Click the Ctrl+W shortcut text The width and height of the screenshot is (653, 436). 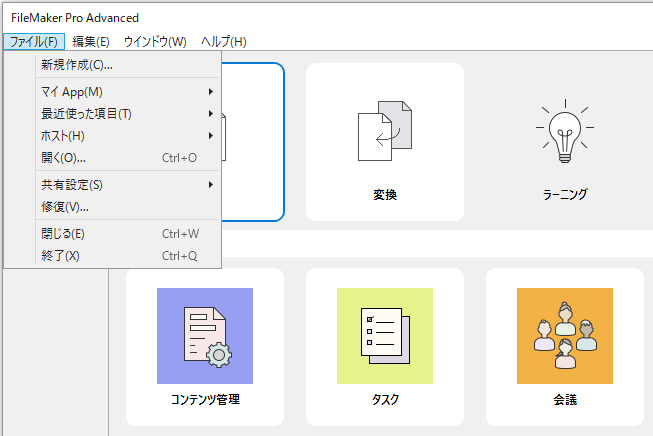(x=180, y=234)
